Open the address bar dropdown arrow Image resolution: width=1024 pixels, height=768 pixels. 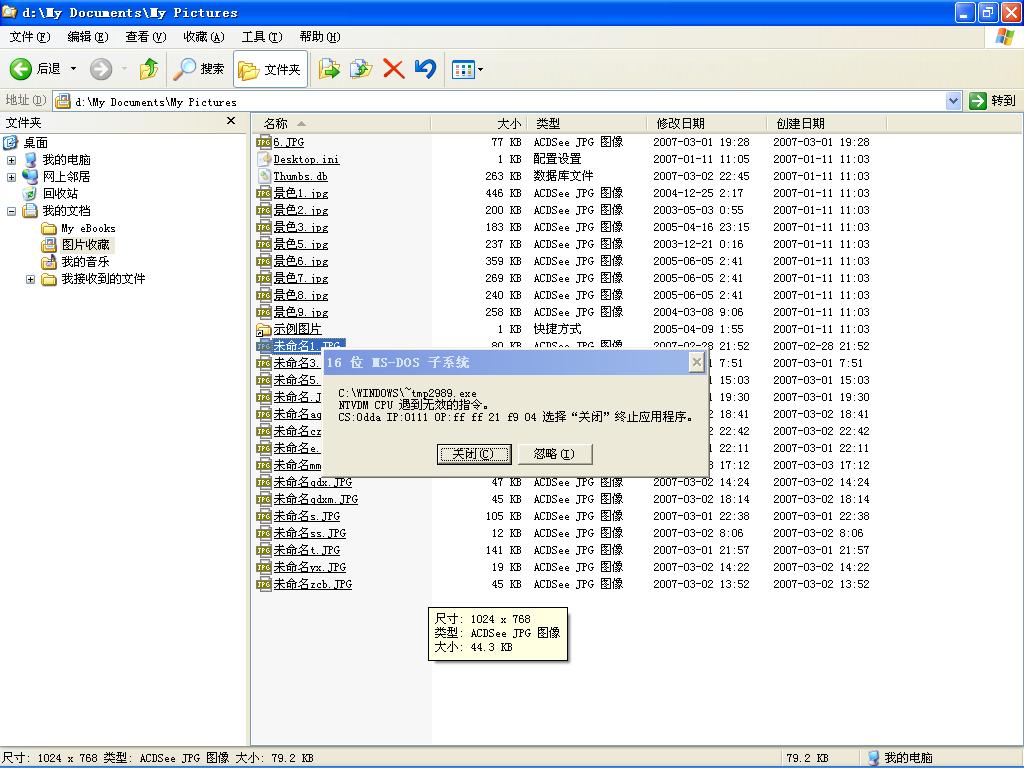(x=953, y=101)
